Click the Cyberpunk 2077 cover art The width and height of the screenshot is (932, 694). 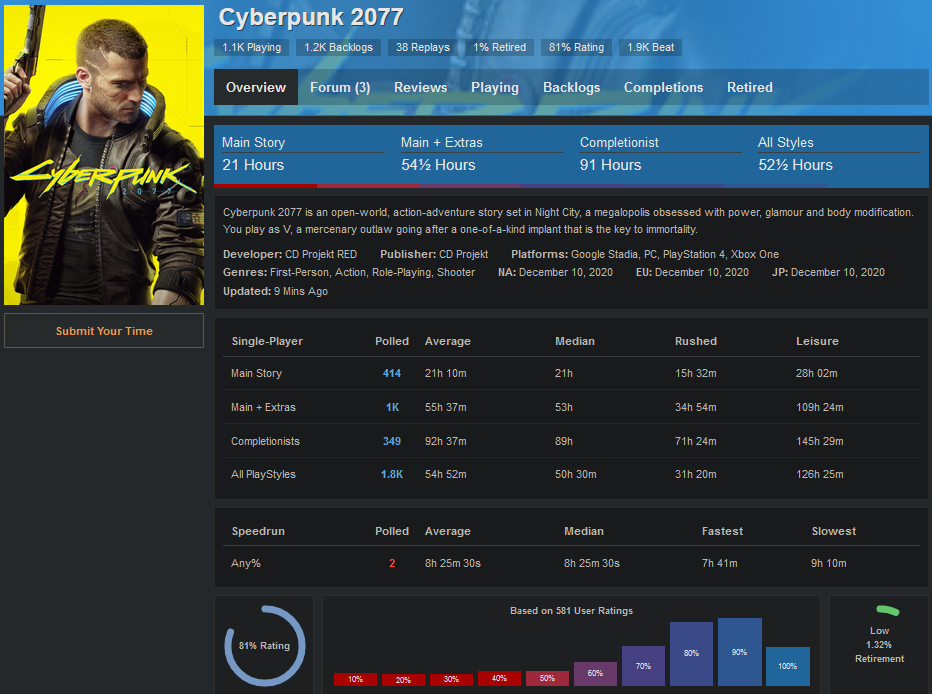click(104, 155)
